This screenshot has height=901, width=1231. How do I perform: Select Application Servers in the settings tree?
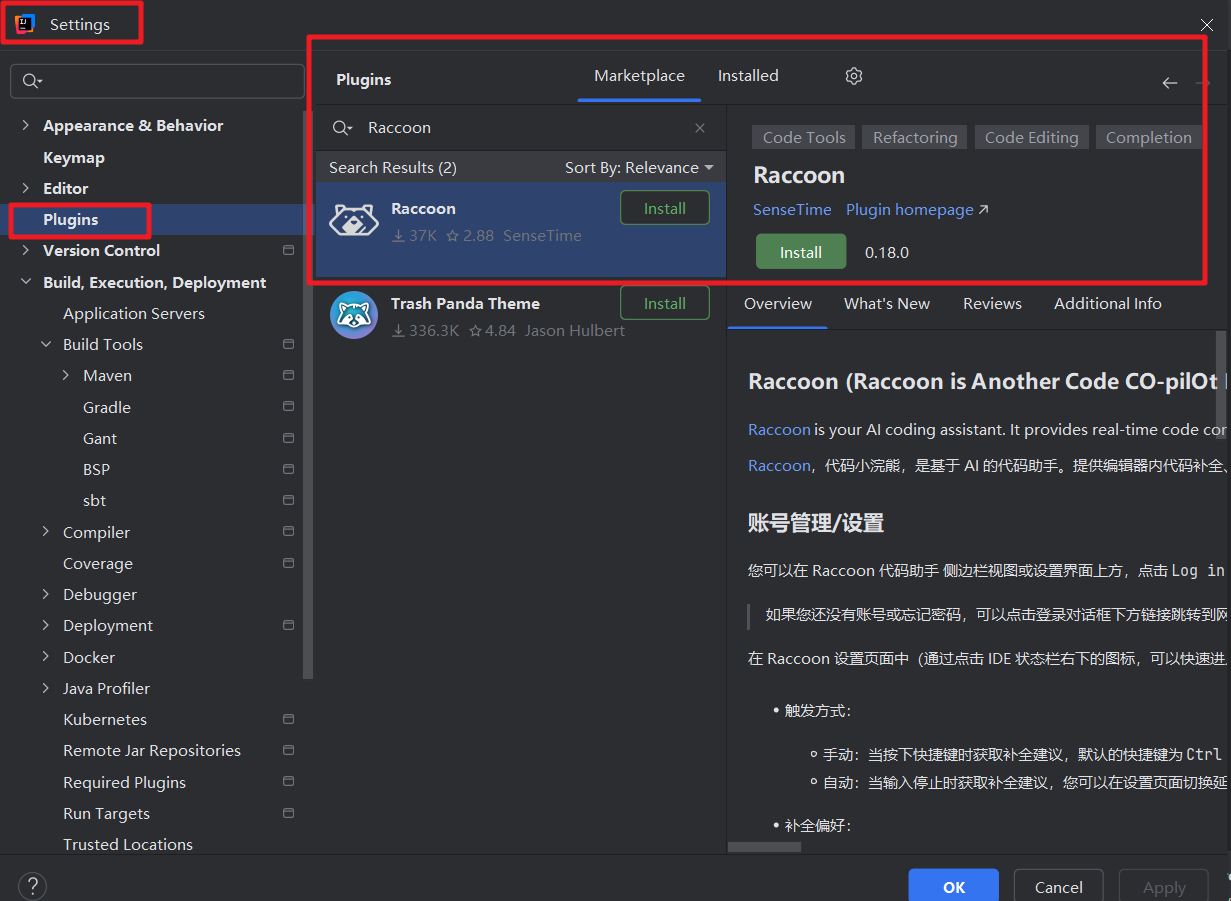(134, 313)
